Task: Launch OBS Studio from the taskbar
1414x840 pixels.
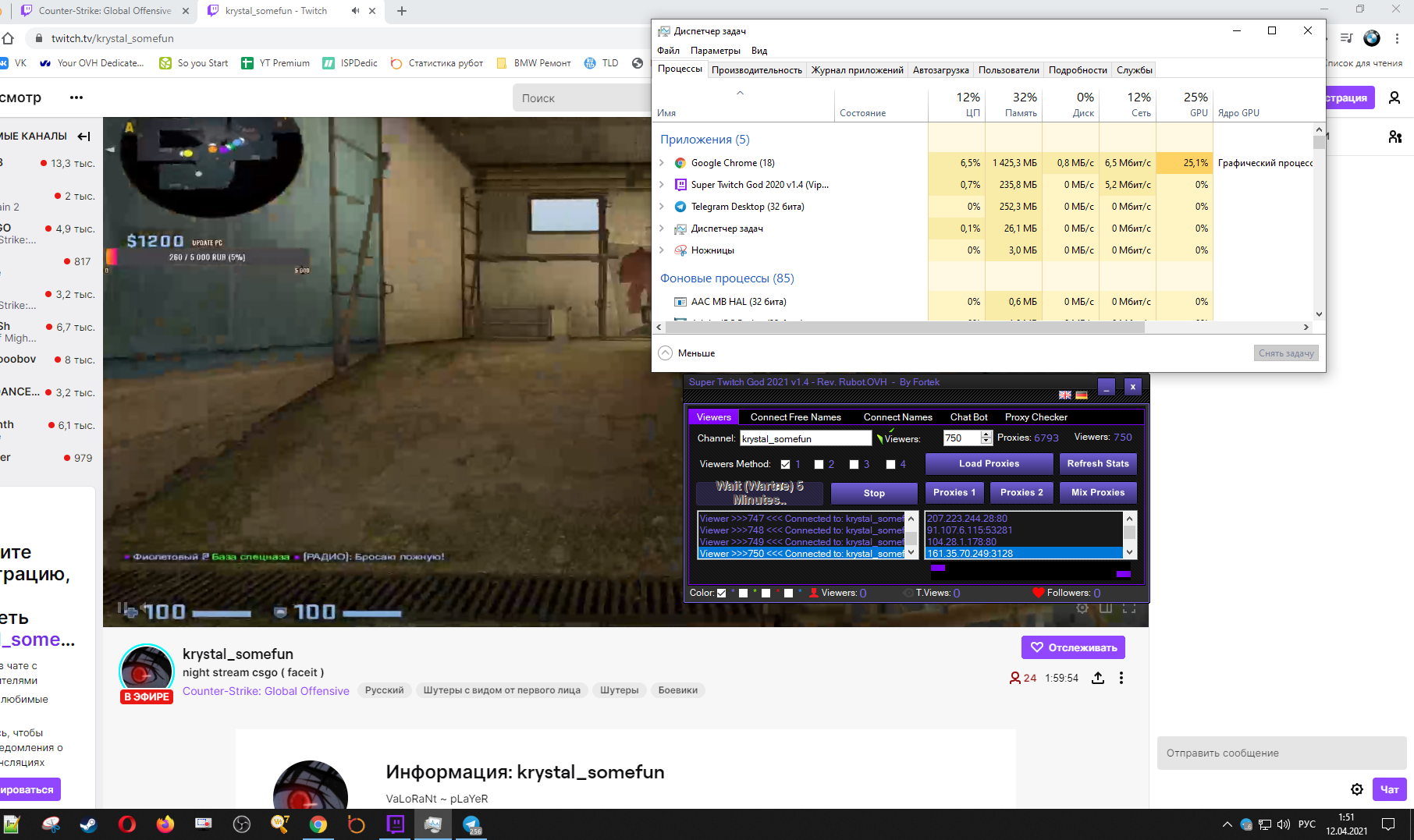Action: (242, 824)
